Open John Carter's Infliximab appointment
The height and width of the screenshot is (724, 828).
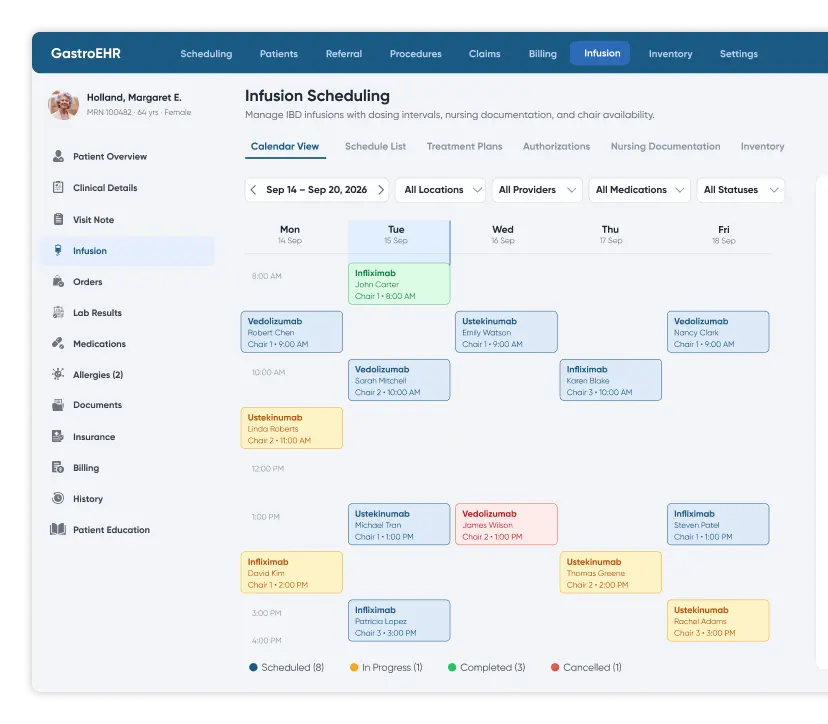[399, 284]
